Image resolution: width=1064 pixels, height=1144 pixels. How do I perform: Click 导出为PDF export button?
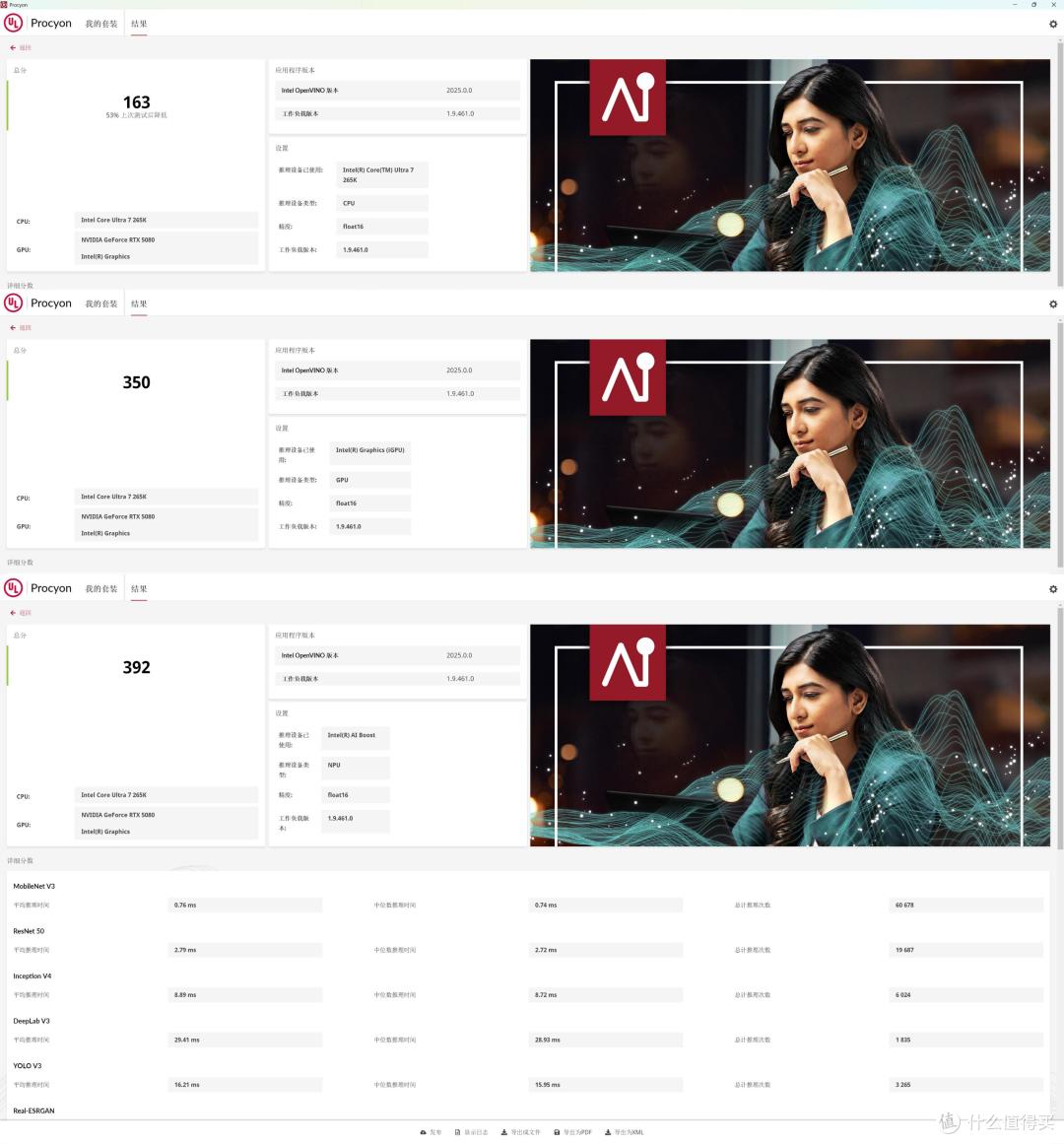[572, 1132]
